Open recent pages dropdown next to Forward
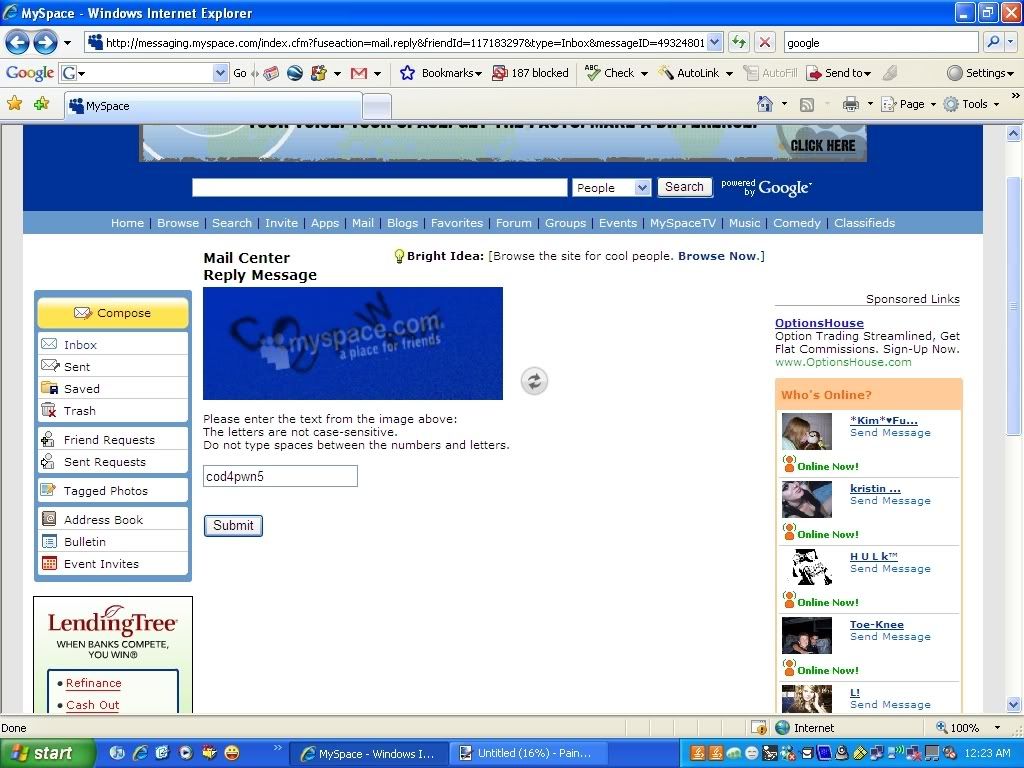This screenshot has width=1024, height=768. pyautogui.click(x=67, y=43)
